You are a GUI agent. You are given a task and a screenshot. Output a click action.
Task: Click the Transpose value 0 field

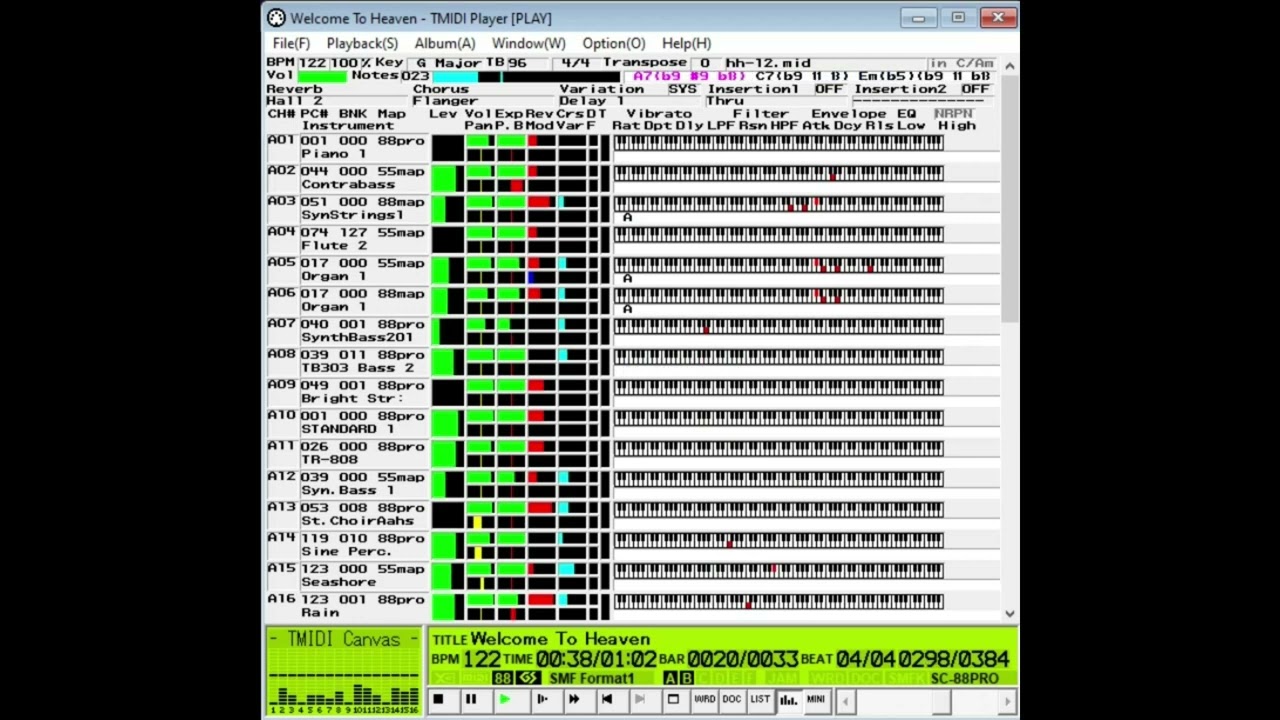pos(704,63)
